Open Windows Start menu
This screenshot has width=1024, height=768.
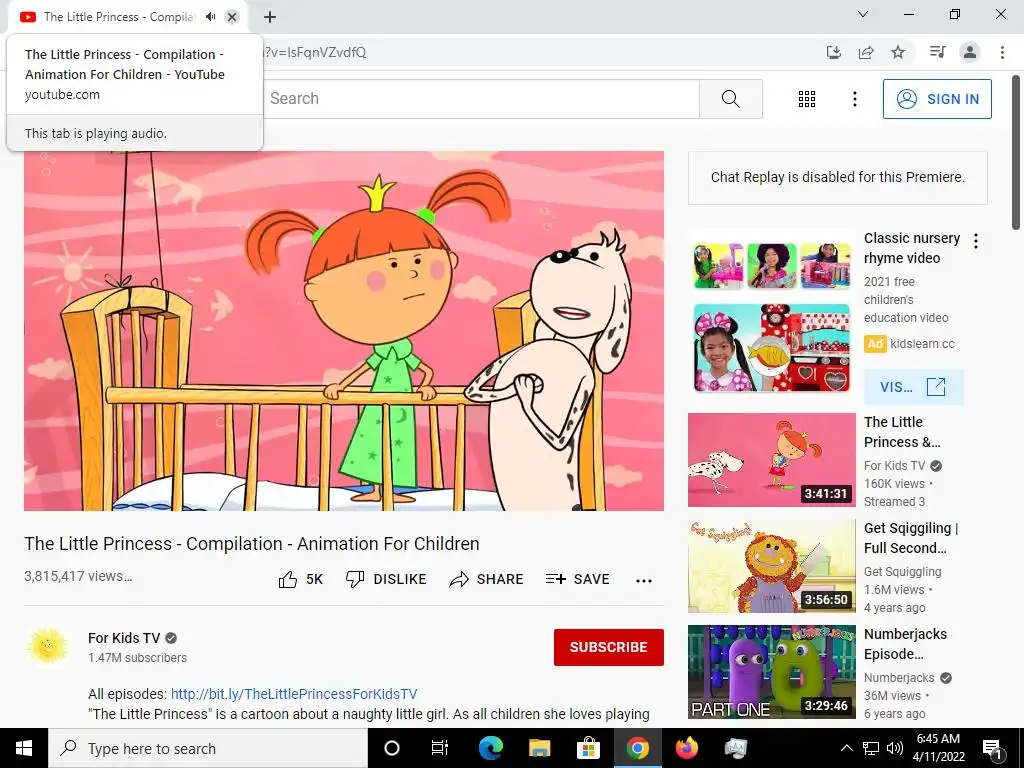(x=24, y=748)
